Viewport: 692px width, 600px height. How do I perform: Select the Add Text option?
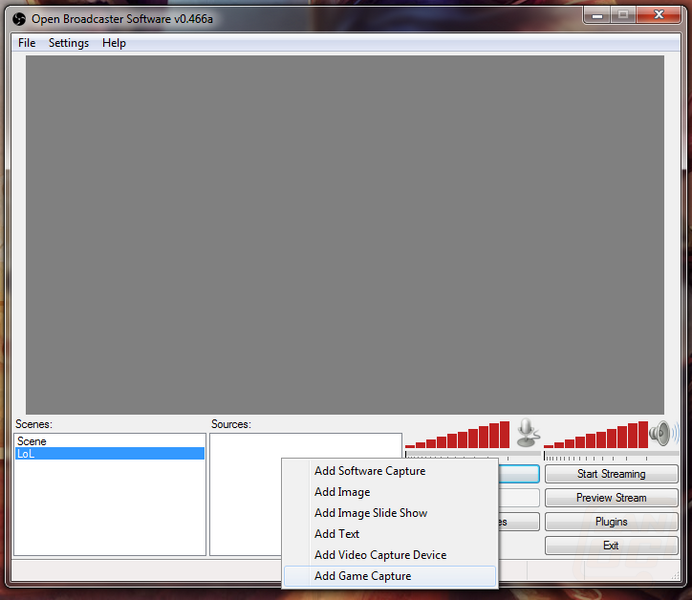[337, 534]
